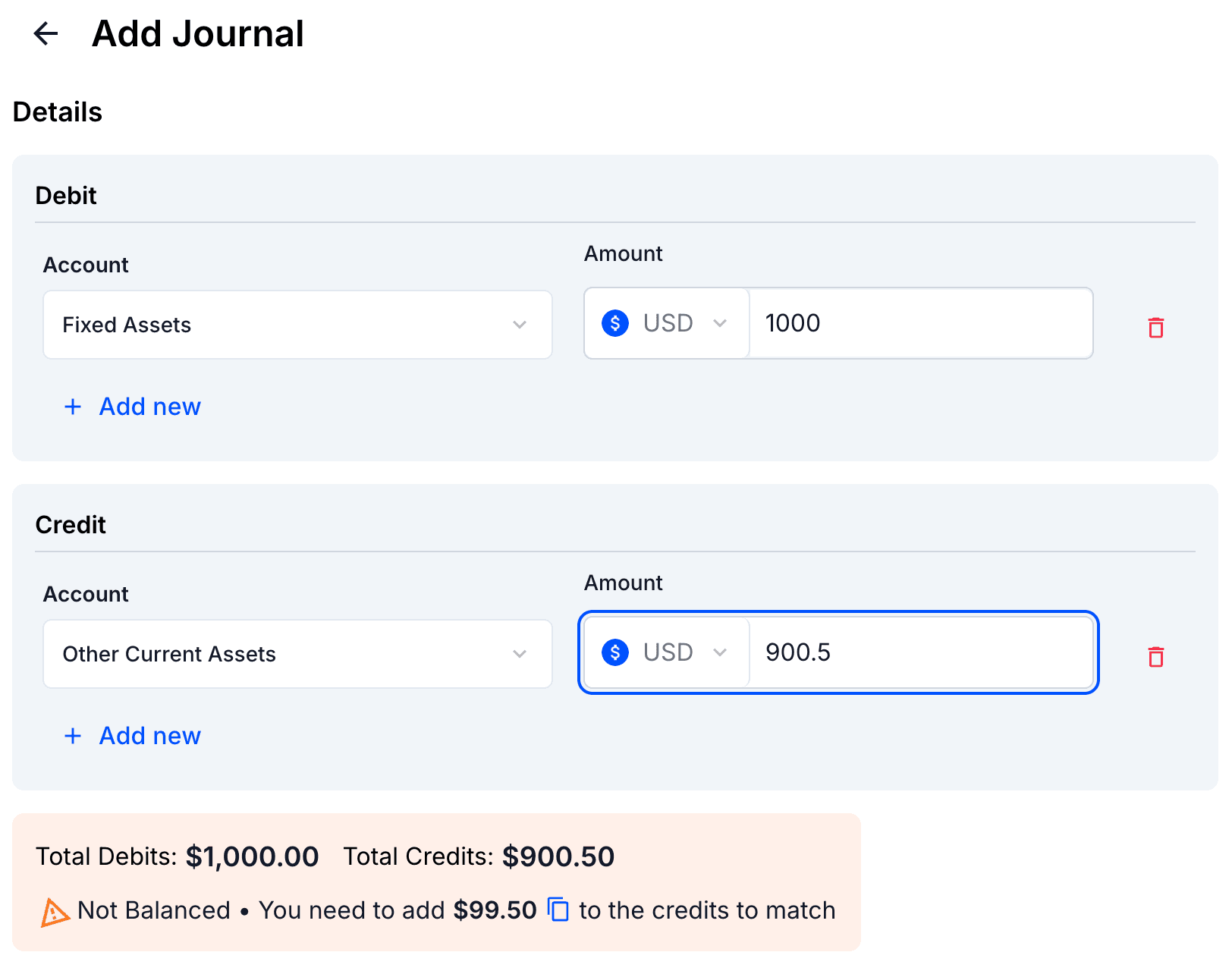Expand the USD currency selector in the Debit row

[x=720, y=322]
